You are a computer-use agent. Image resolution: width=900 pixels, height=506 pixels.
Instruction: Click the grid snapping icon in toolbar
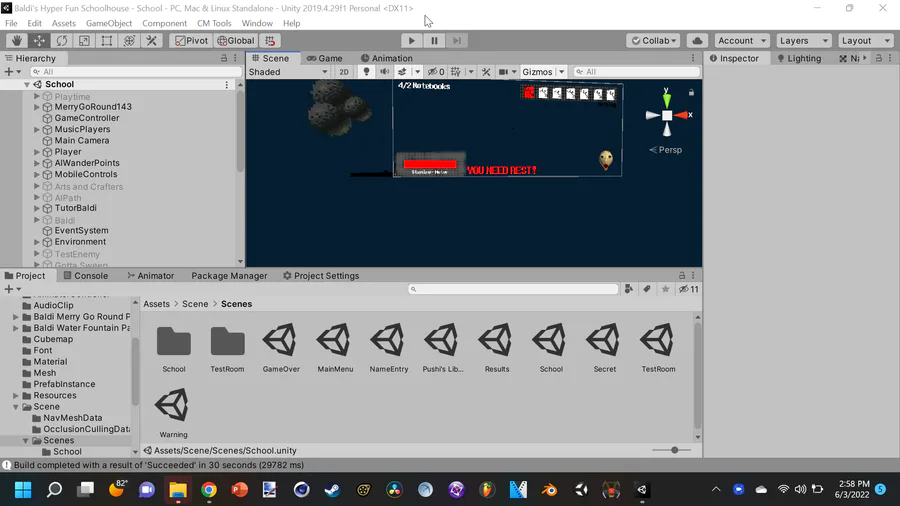pyautogui.click(x=270, y=41)
